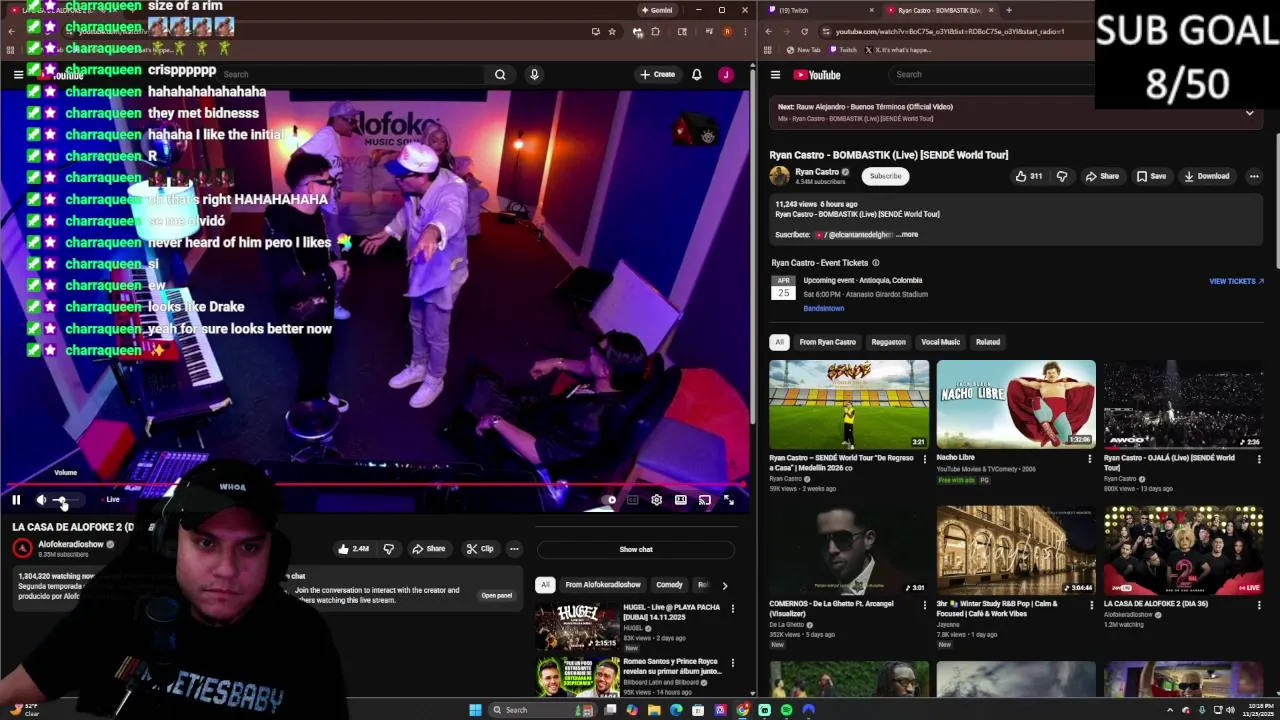
Task: Create a Clip of the stream
Action: (x=480, y=548)
